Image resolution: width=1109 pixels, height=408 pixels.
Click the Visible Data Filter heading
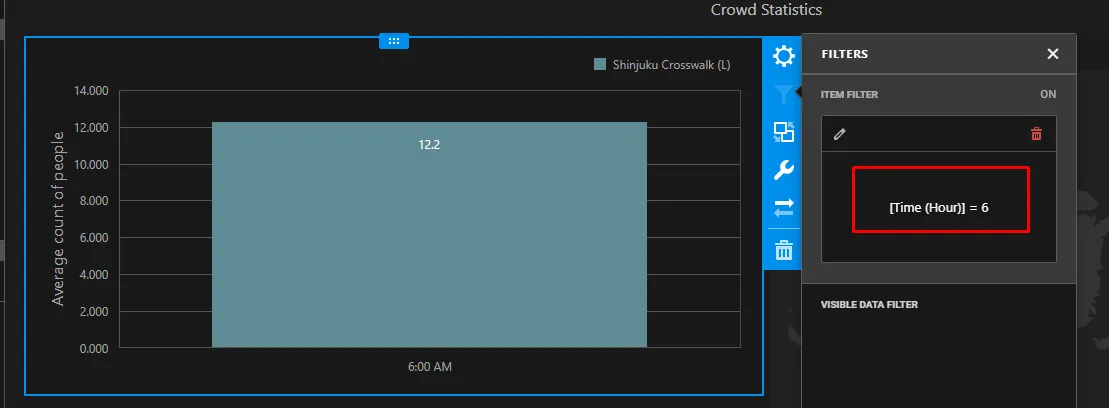coord(869,305)
